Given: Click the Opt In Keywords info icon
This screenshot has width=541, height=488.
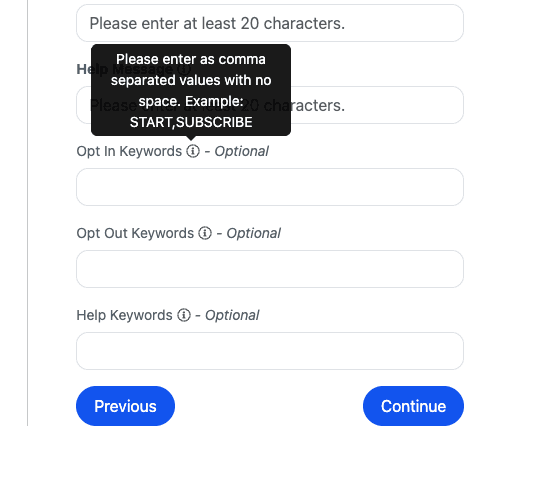Looking at the screenshot, I should tap(193, 151).
